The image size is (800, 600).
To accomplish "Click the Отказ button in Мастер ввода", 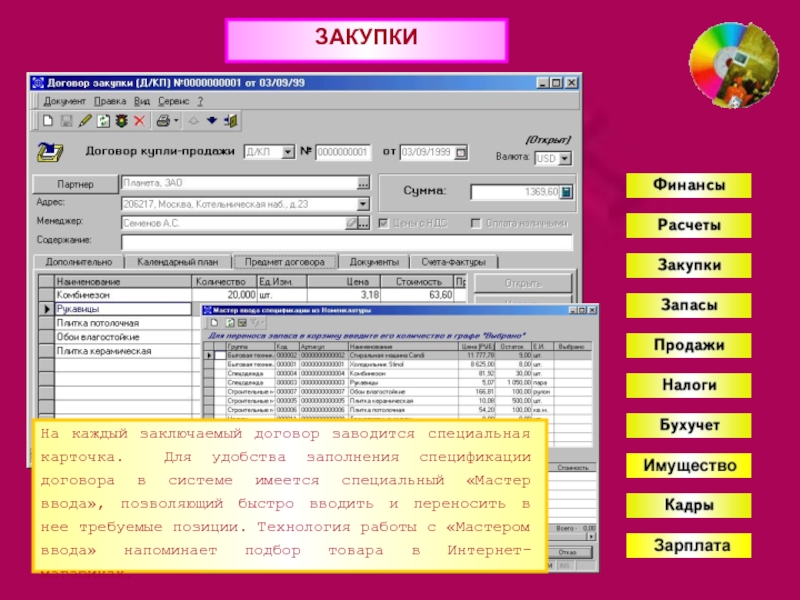I will click(568, 552).
